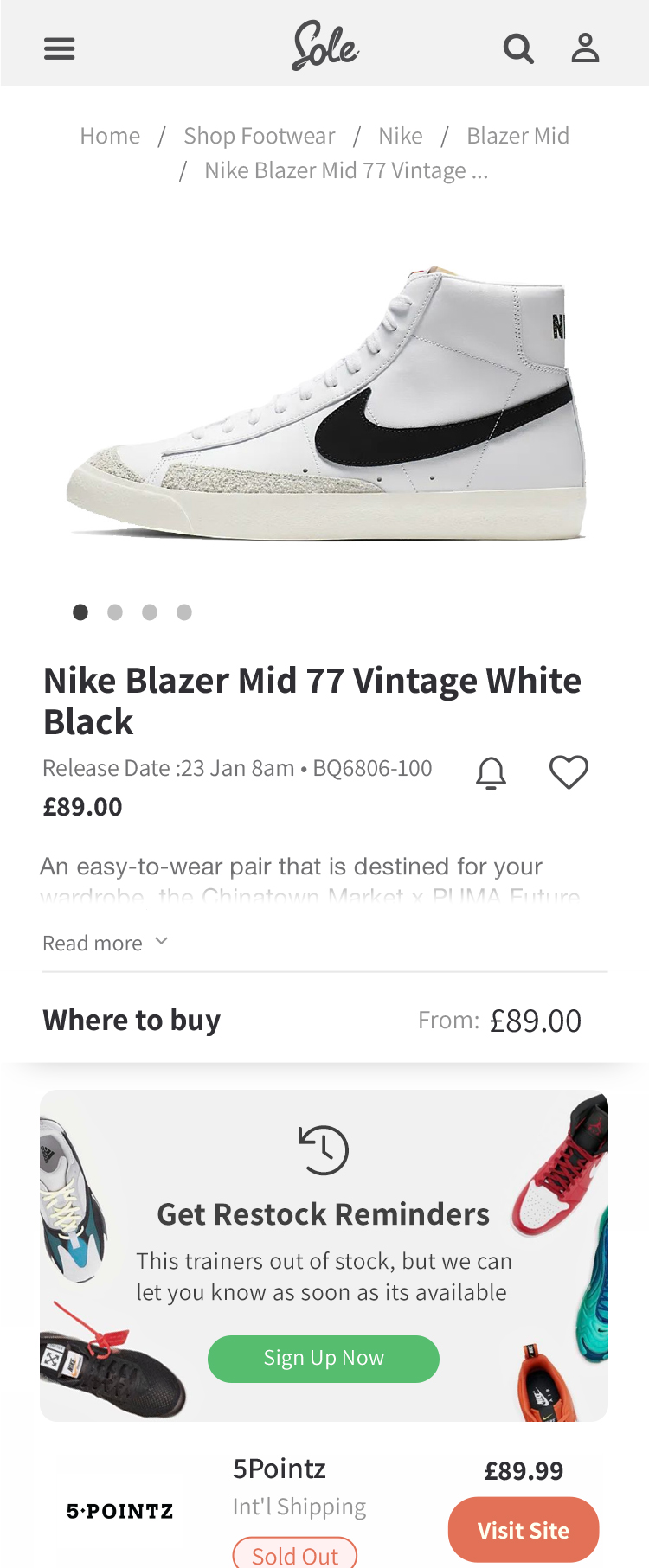Select the fourth carousel dot
The image size is (649, 1568).
pos(184,612)
